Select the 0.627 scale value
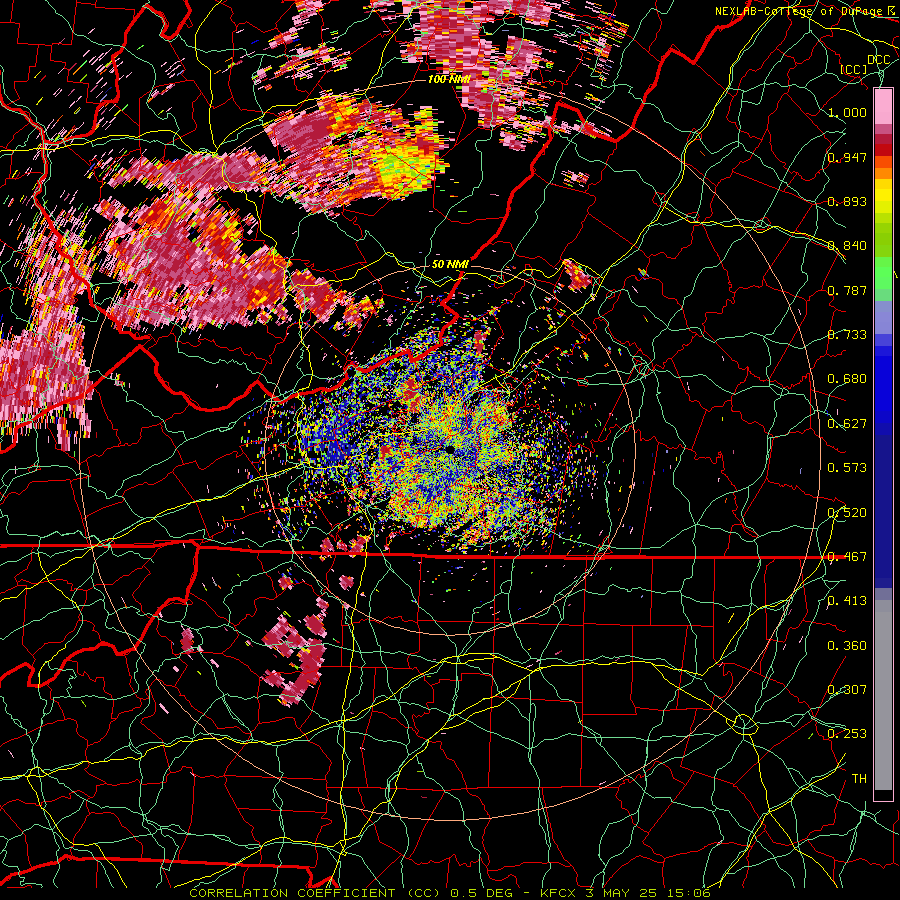 tap(847, 424)
